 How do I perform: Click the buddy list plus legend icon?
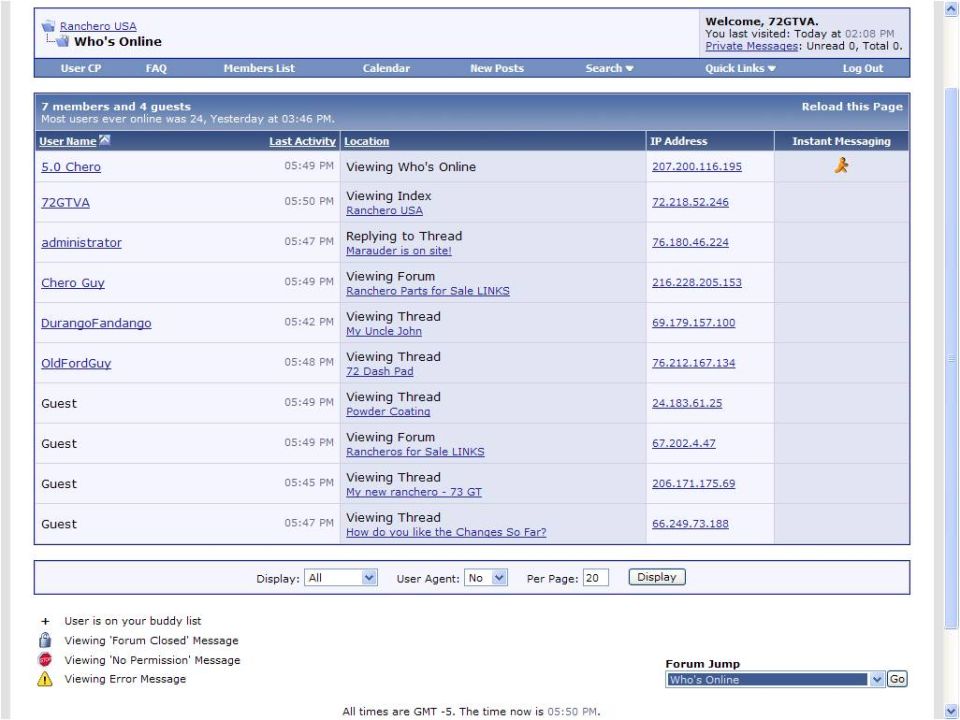click(45, 621)
